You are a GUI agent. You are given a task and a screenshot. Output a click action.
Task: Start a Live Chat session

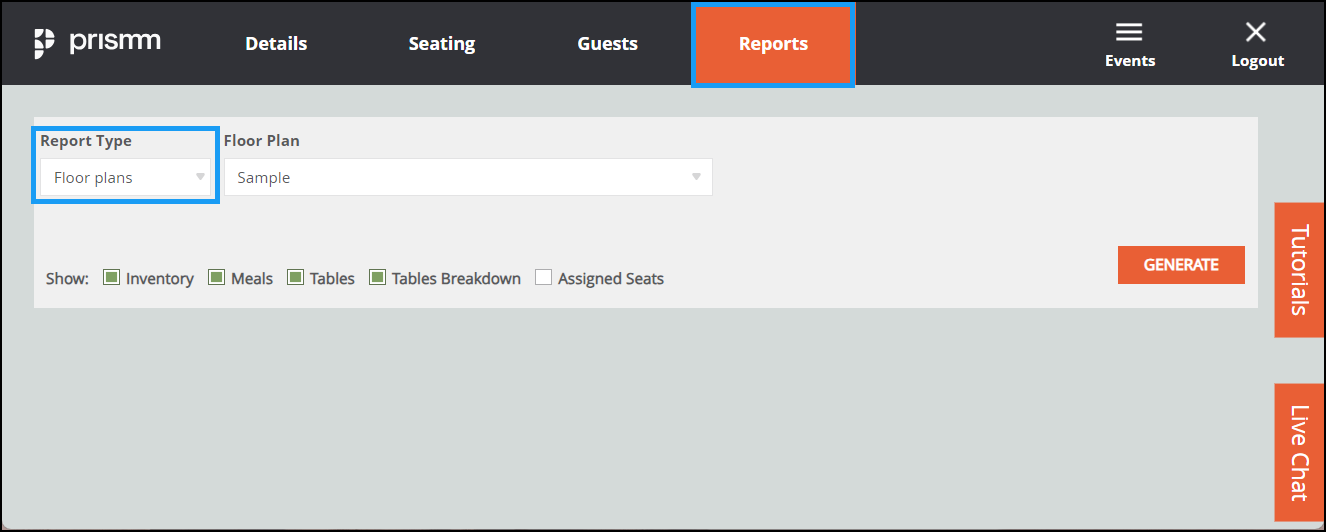coord(1299,452)
